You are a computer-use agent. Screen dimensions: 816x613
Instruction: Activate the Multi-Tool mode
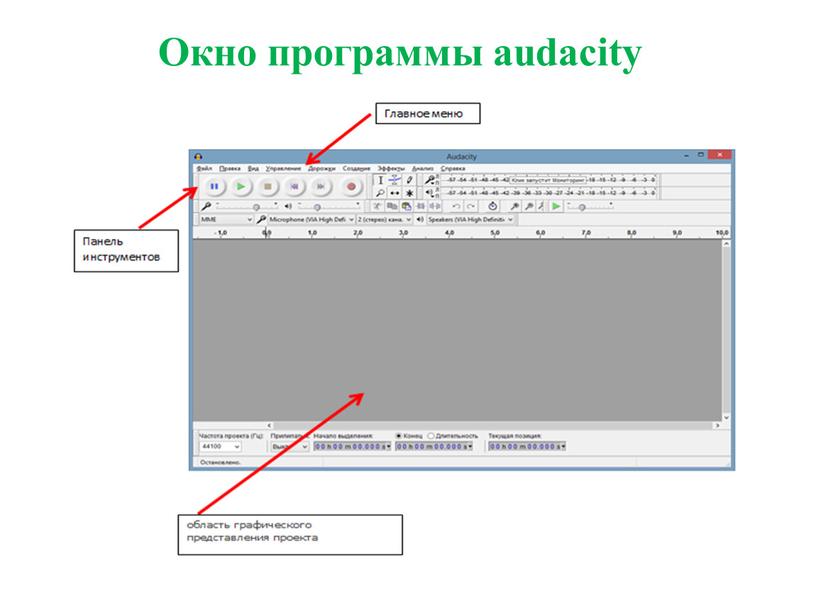coord(409,192)
